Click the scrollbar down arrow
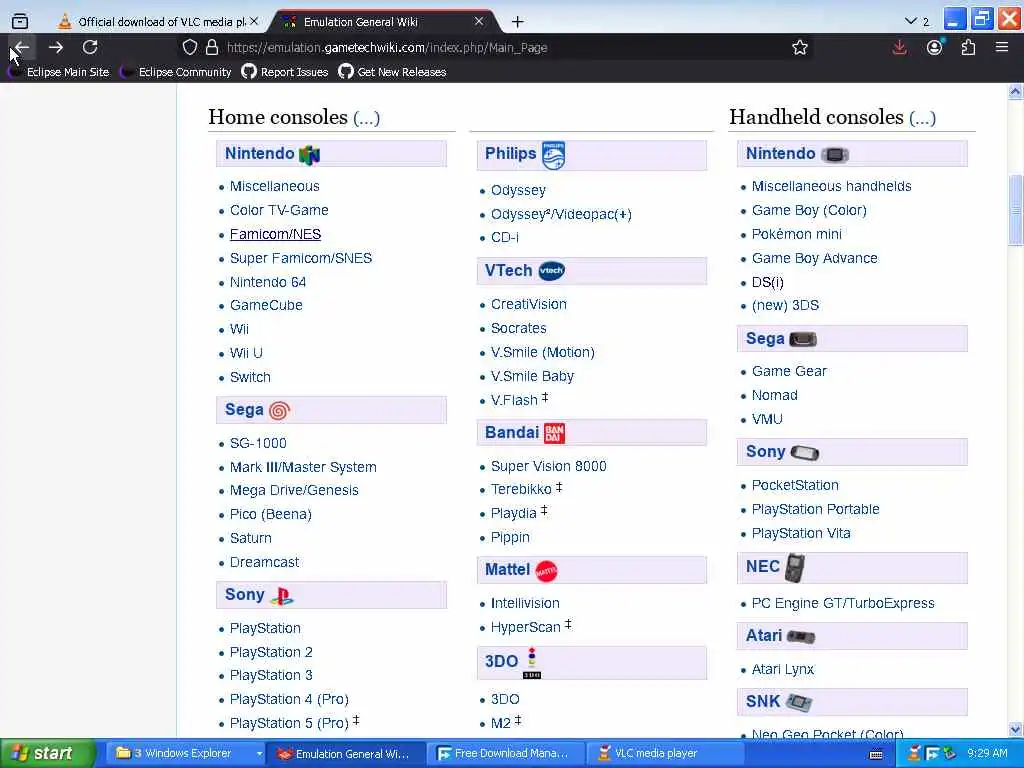 tap(1016, 729)
